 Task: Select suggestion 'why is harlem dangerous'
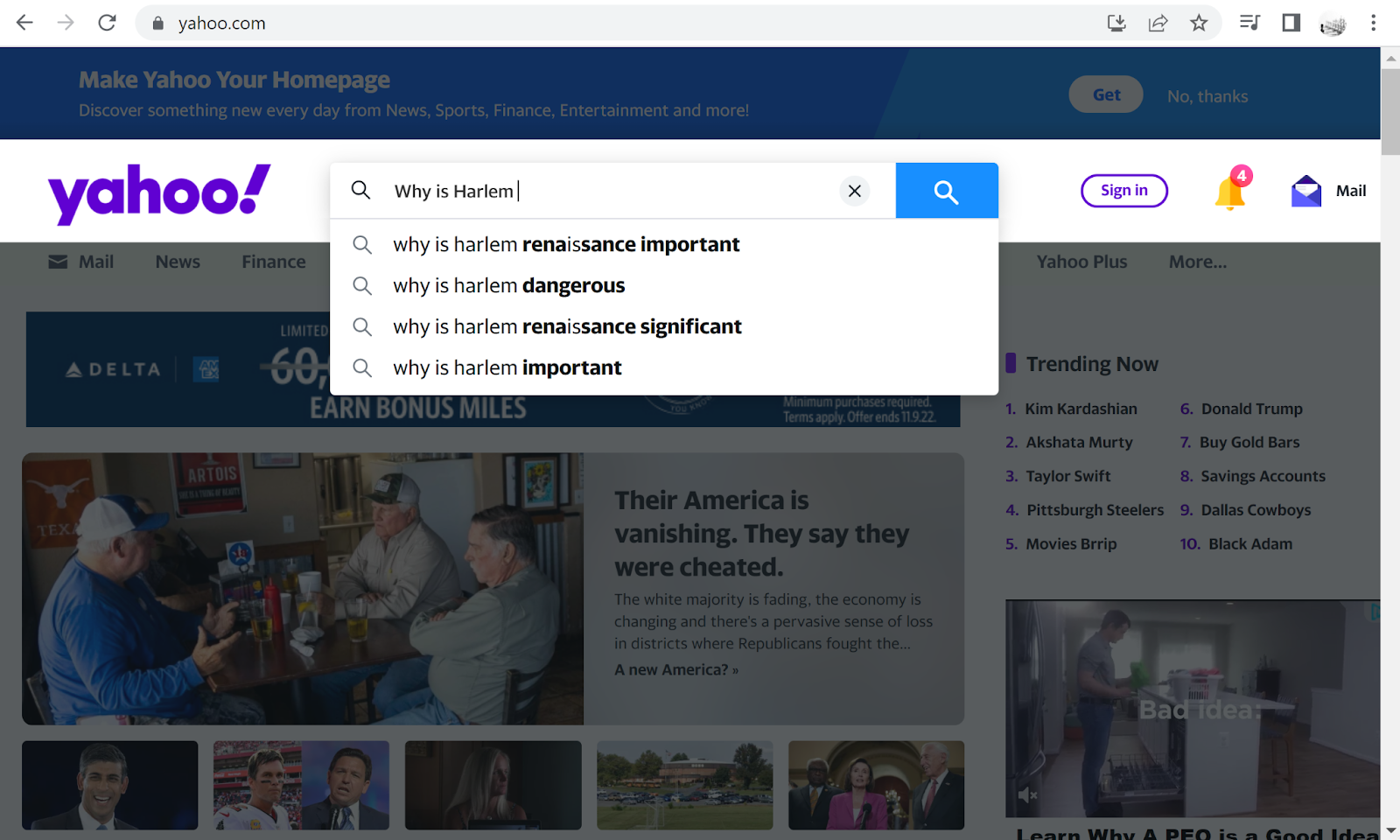pos(664,285)
